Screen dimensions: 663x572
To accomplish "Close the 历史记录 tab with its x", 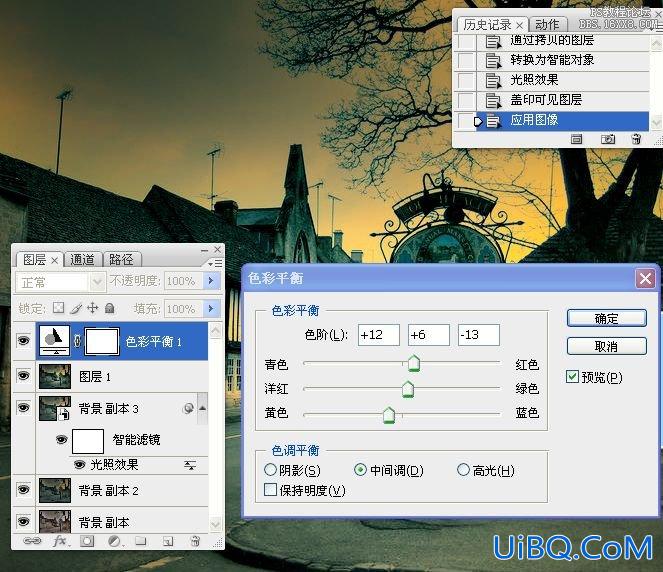I will pyautogui.click(x=520, y=25).
